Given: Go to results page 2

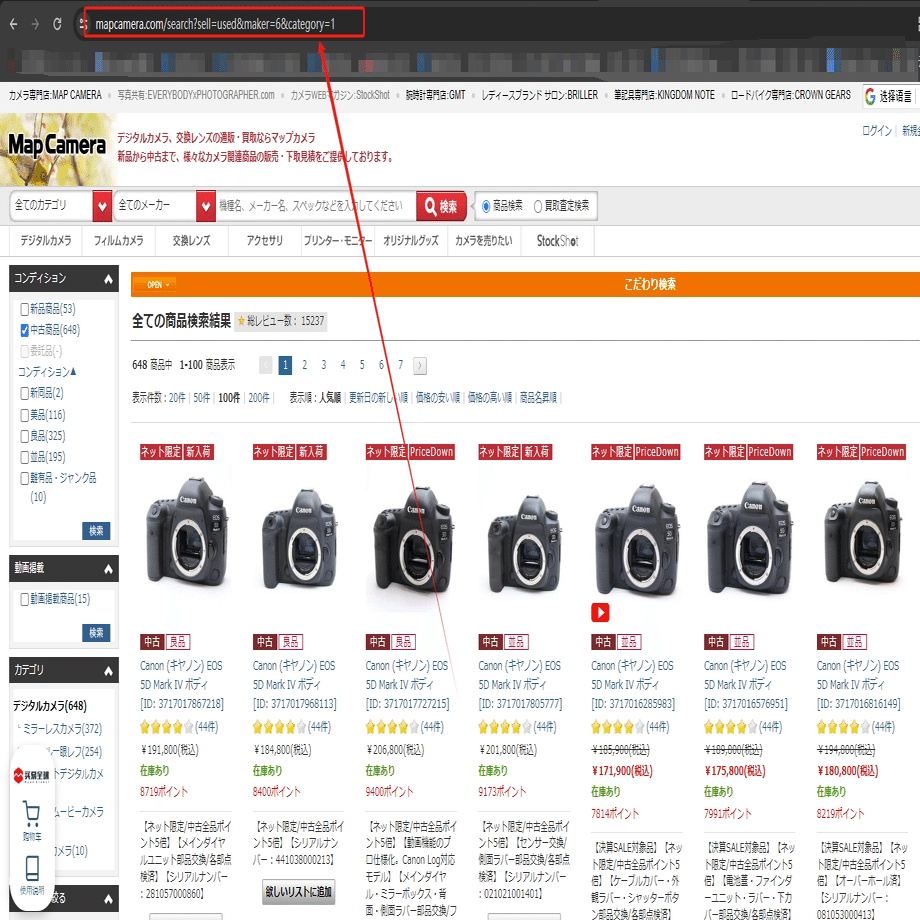Looking at the screenshot, I should (x=305, y=365).
